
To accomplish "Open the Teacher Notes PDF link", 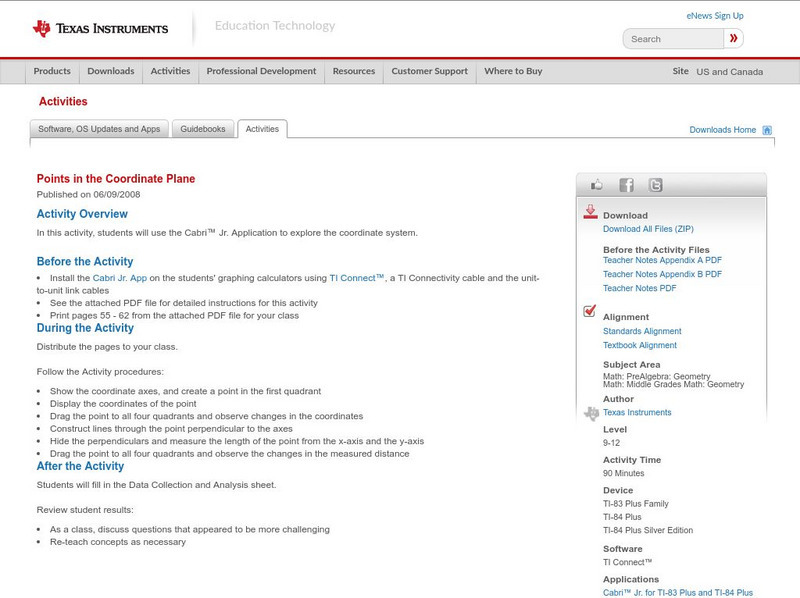I will pyautogui.click(x=639, y=288).
